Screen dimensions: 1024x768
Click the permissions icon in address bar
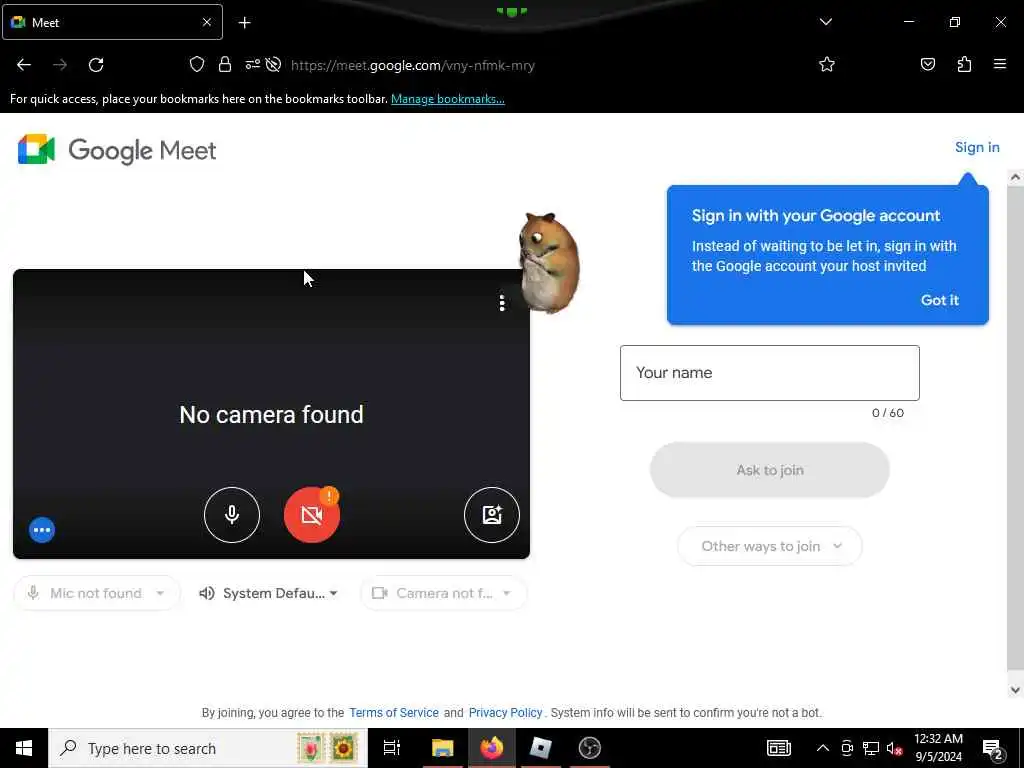(252, 64)
